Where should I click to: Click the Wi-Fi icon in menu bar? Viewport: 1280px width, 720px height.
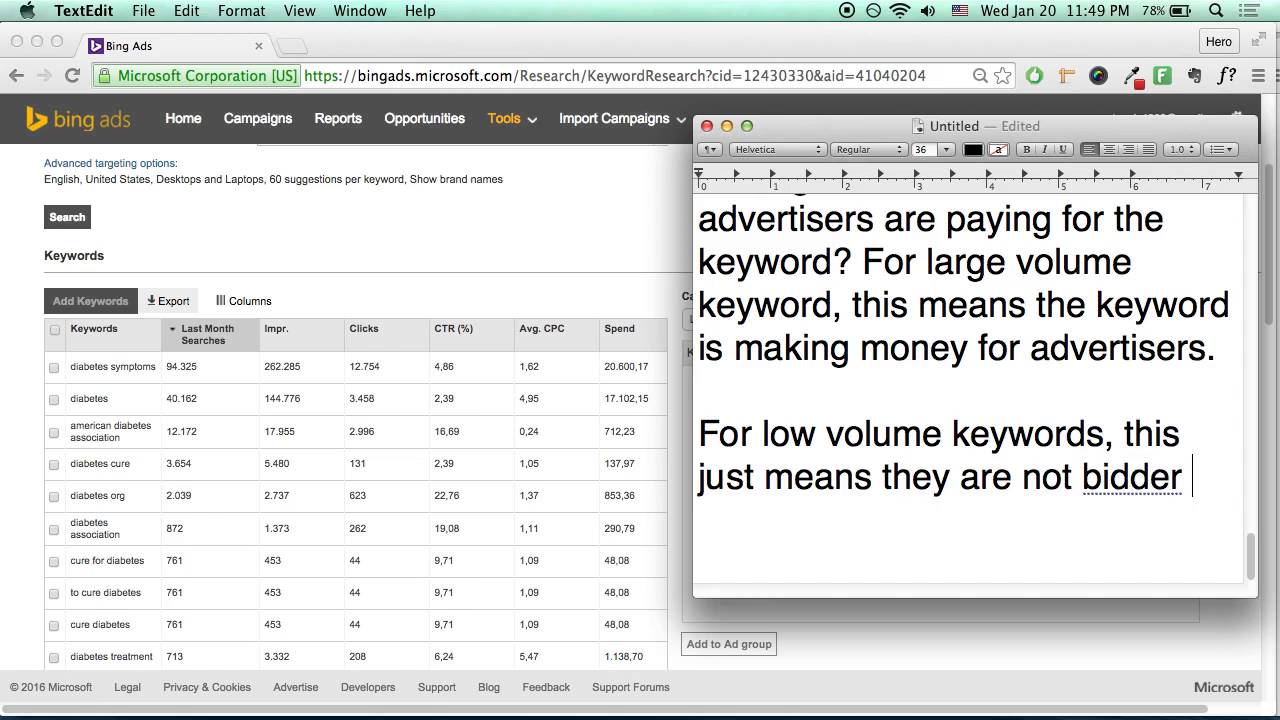pos(899,11)
